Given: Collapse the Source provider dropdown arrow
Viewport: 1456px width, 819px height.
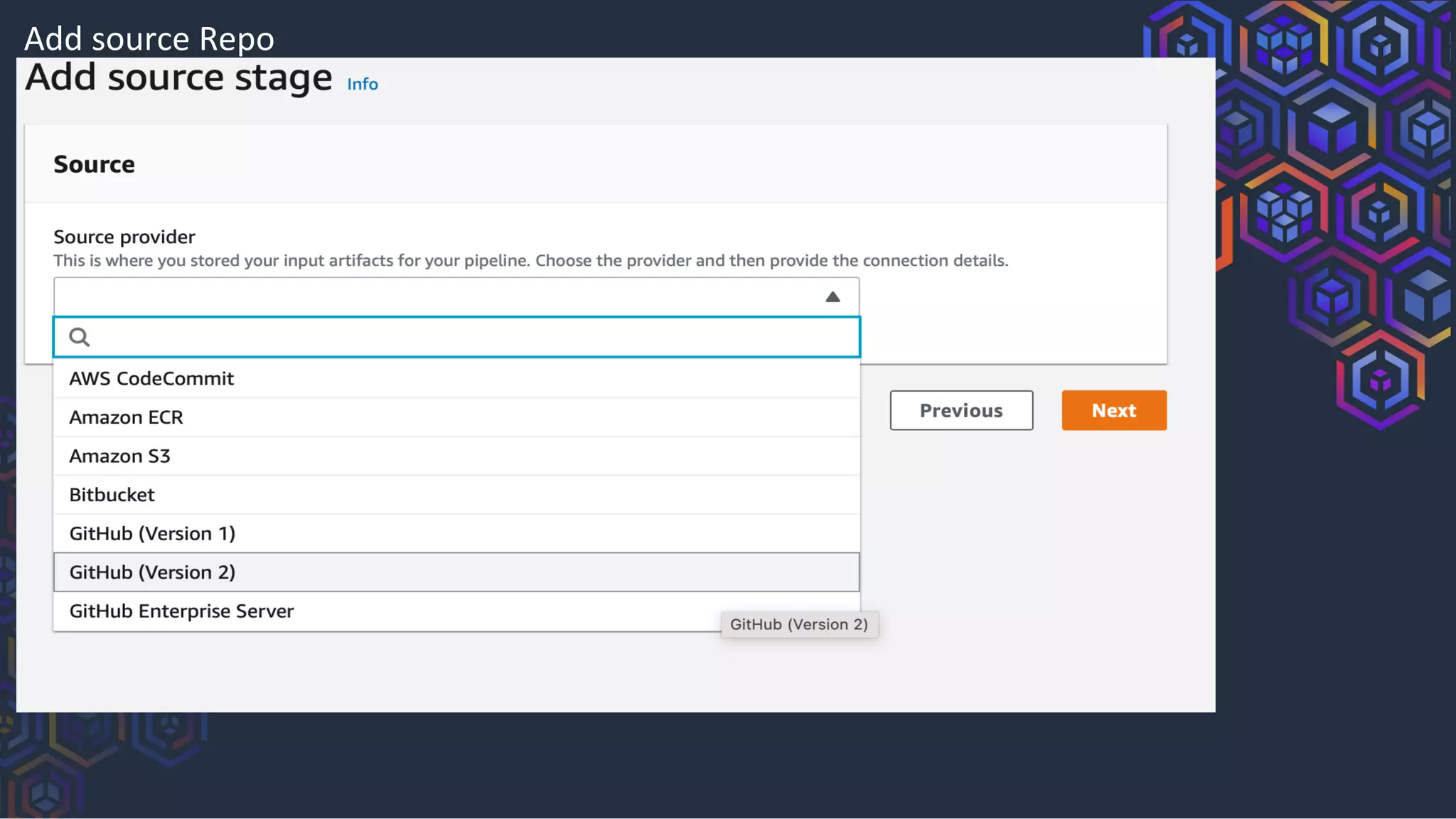Looking at the screenshot, I should point(833,297).
